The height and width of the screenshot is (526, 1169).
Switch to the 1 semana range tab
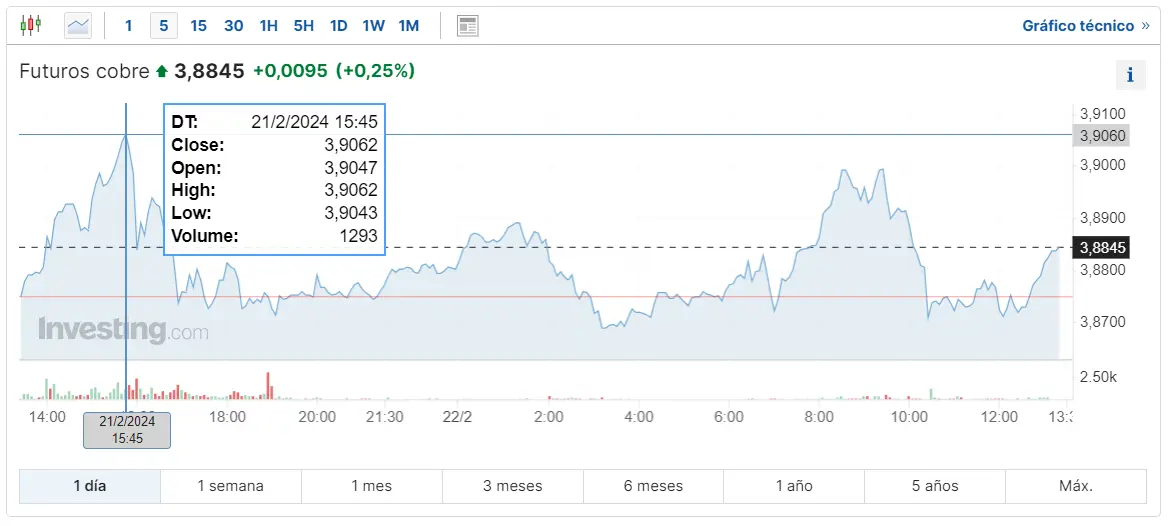tap(230, 486)
